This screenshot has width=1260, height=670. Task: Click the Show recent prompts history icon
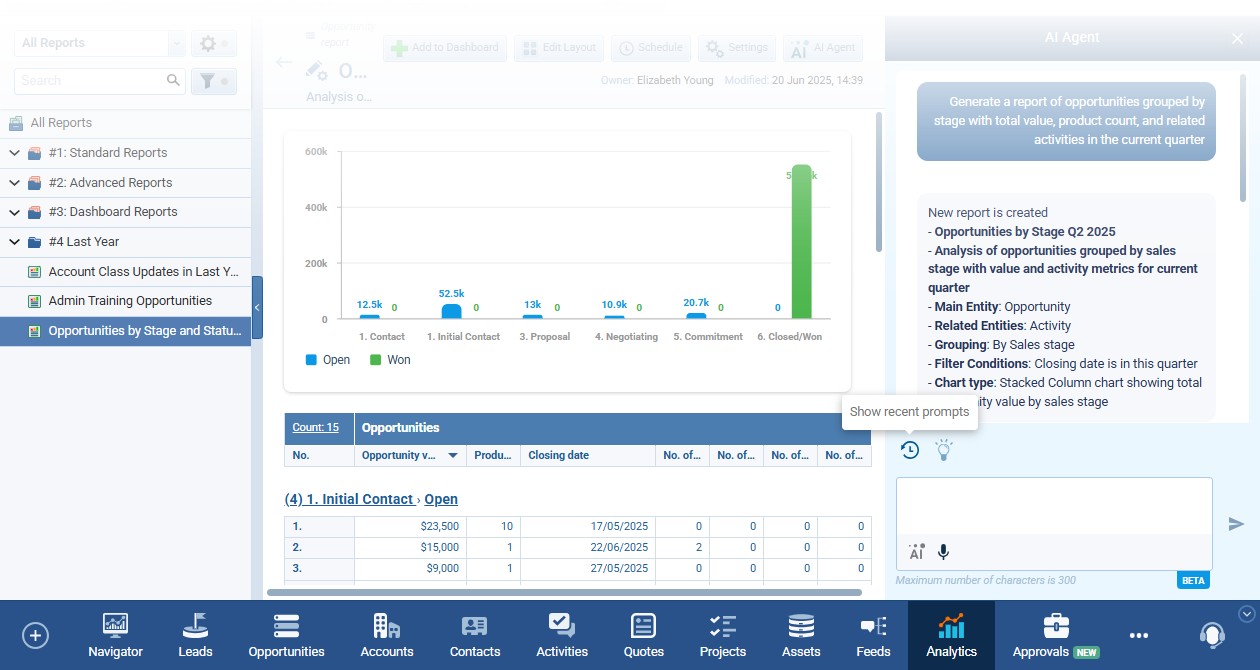909,450
